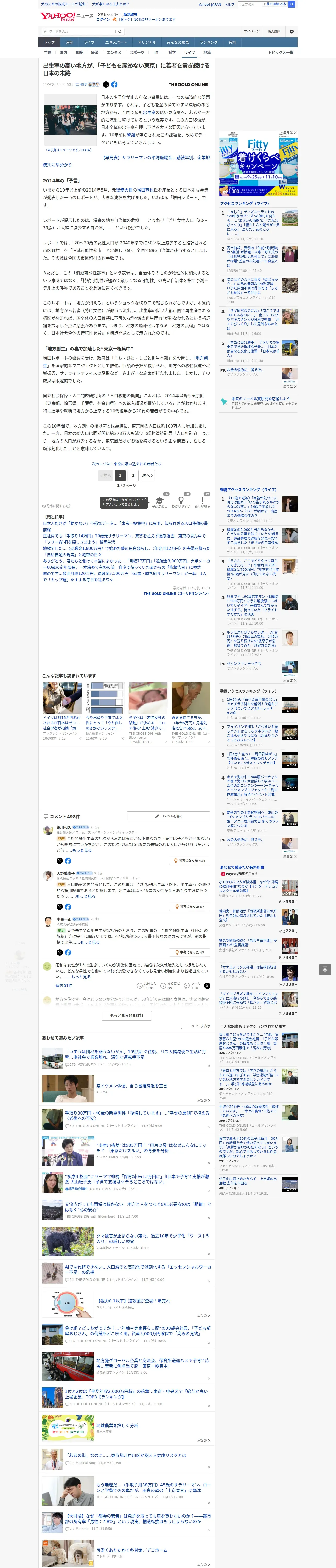Click the search magnifier beside the keyword field
The width and height of the screenshot is (336, 1568).
click(x=120, y=31)
